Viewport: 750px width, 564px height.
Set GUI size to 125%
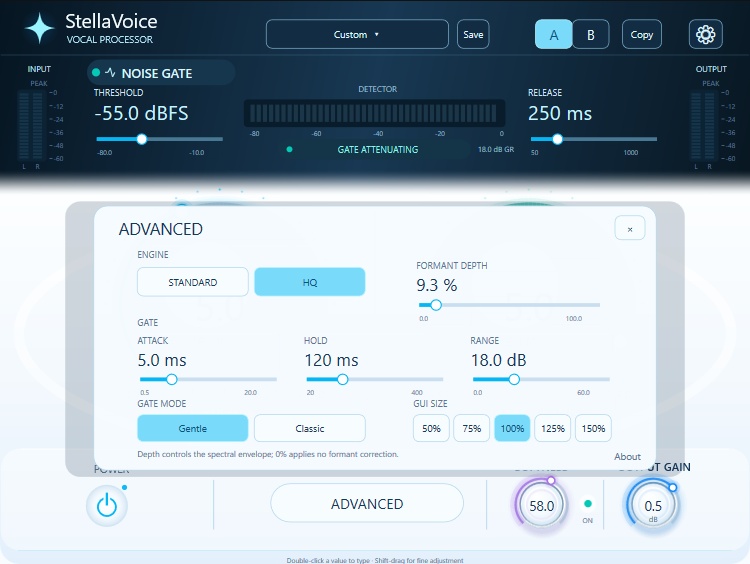552,428
